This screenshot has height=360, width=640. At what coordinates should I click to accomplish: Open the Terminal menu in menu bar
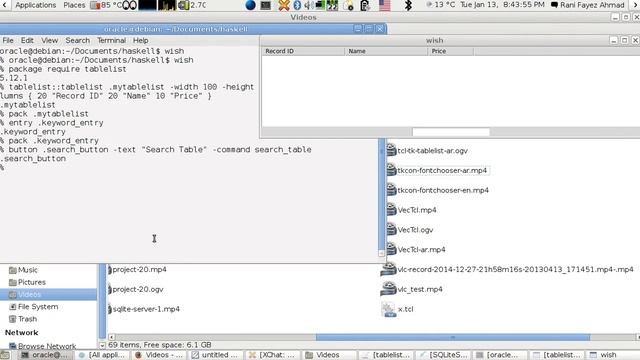111,40
